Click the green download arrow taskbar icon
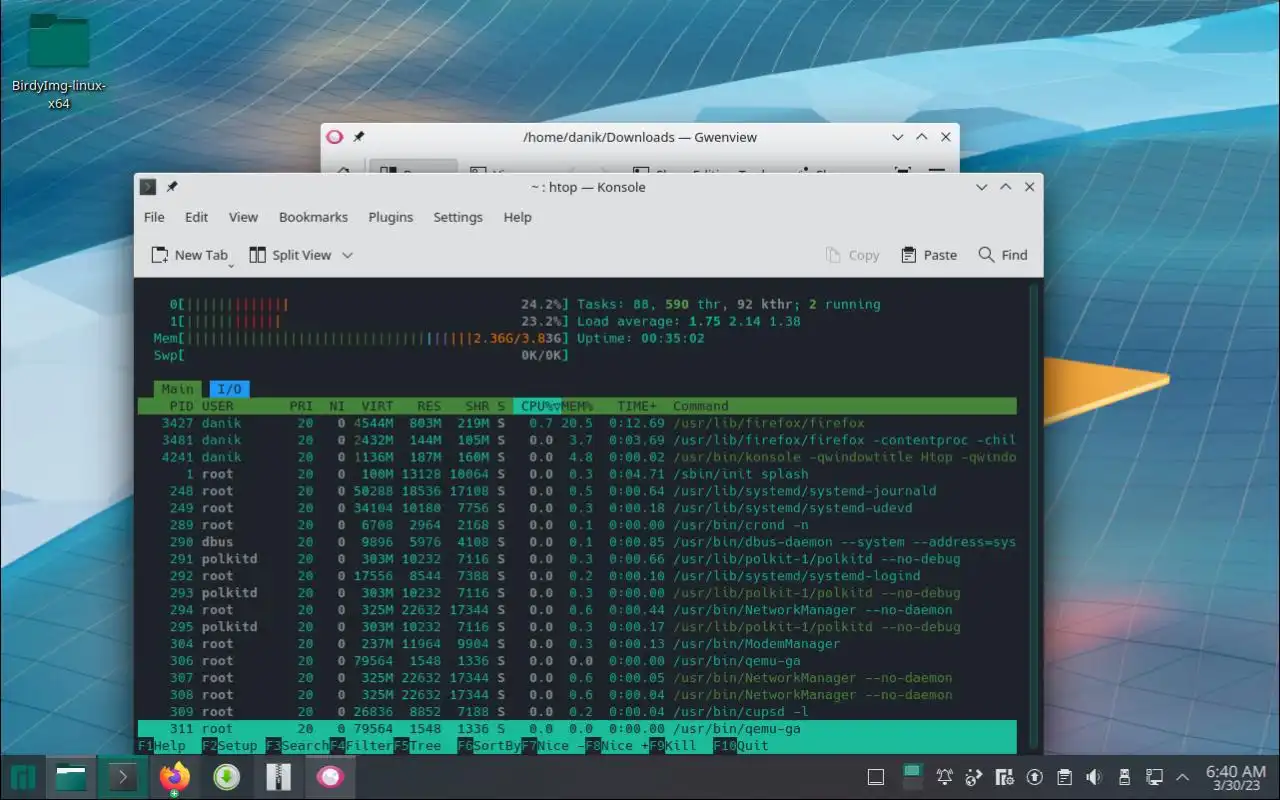Image resolution: width=1280 pixels, height=800 pixels. click(x=227, y=777)
